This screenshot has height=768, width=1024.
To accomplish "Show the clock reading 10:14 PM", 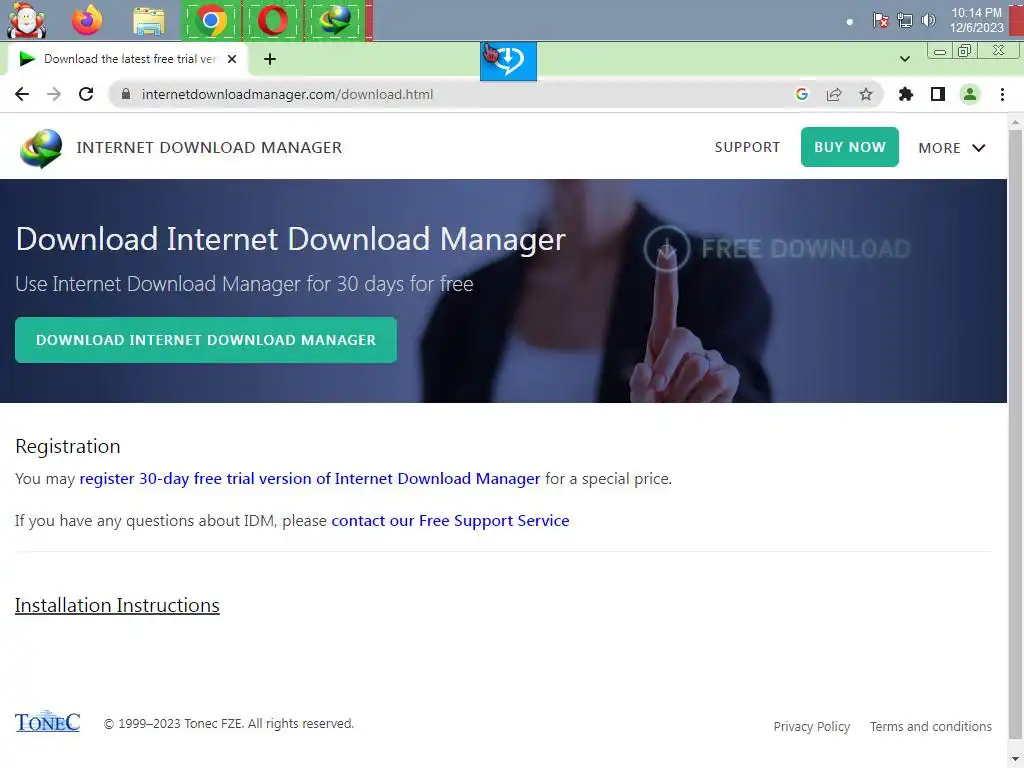I will pyautogui.click(x=976, y=13).
